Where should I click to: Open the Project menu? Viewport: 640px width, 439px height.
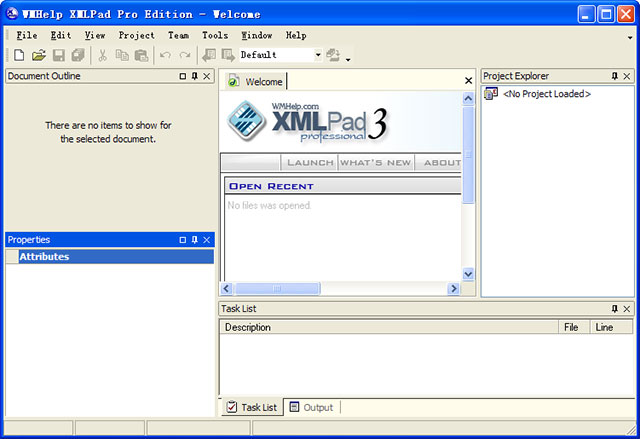click(137, 35)
